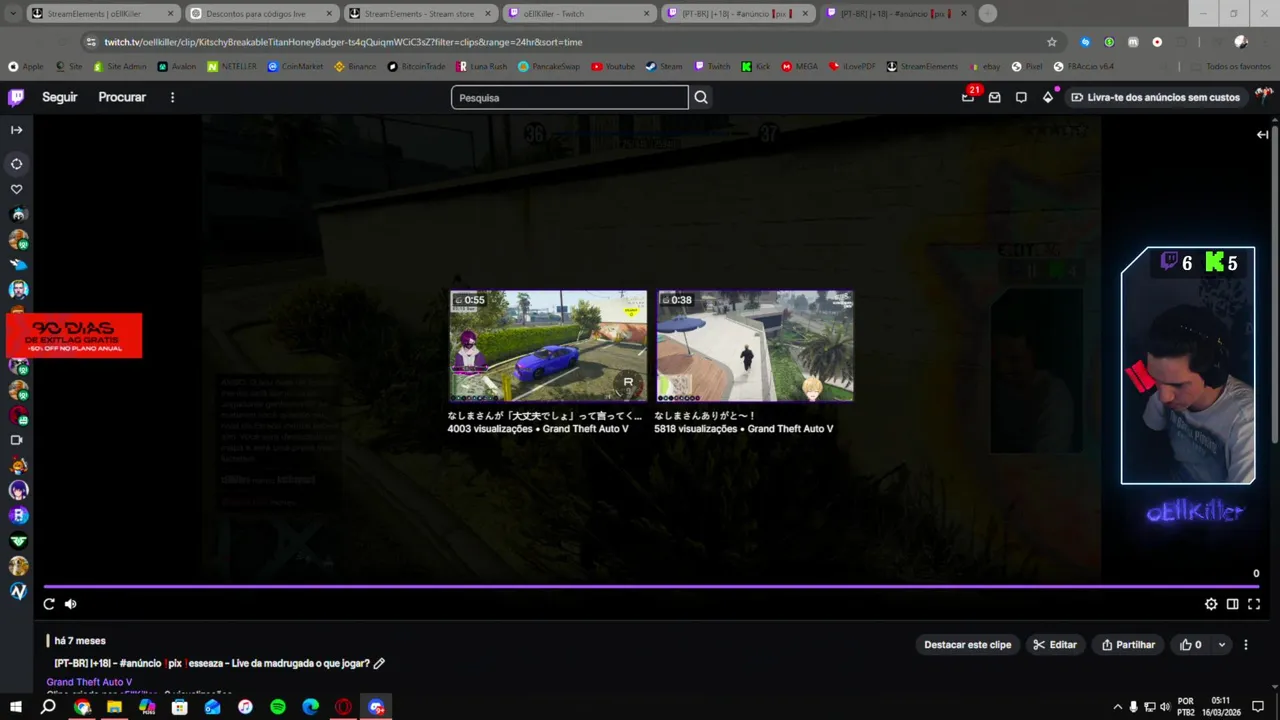Image resolution: width=1280 pixels, height=720 pixels.
Task: Open clip more-options three dots
Action: point(1246,645)
